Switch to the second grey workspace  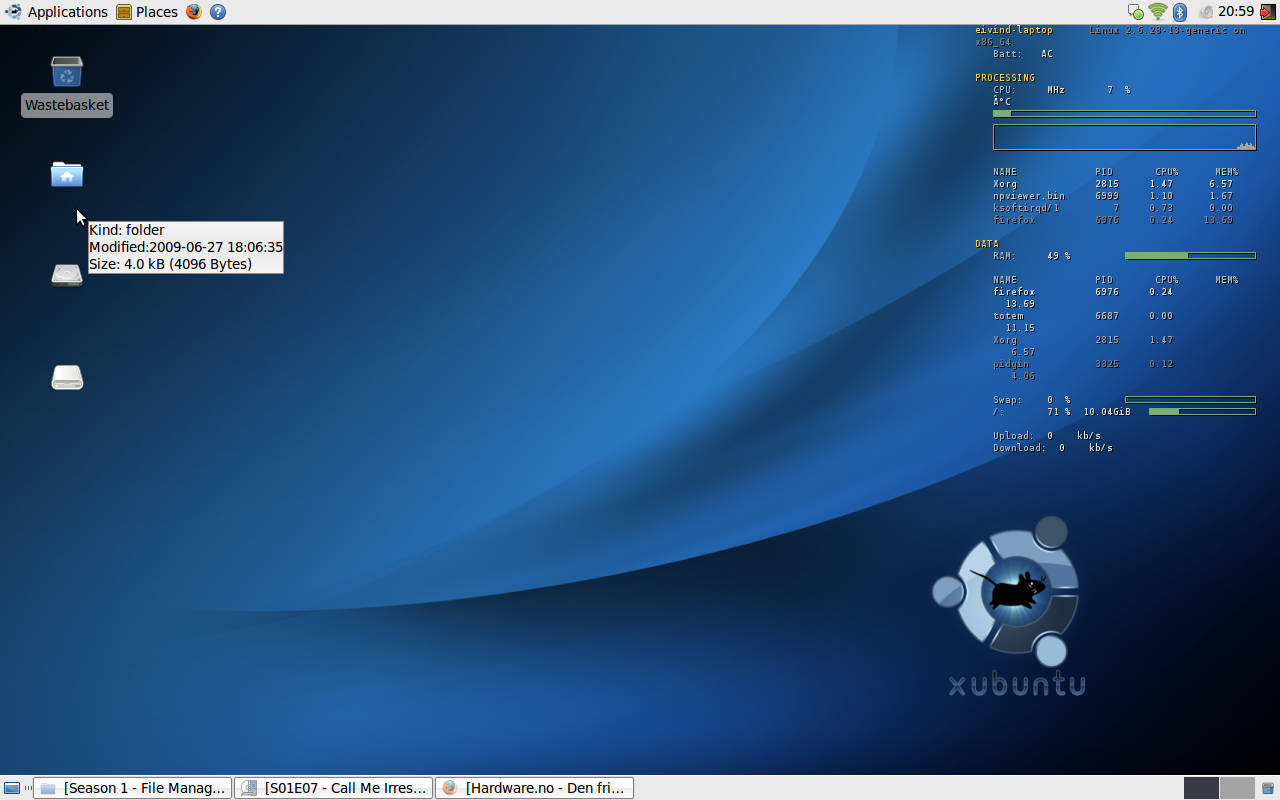click(x=1237, y=788)
